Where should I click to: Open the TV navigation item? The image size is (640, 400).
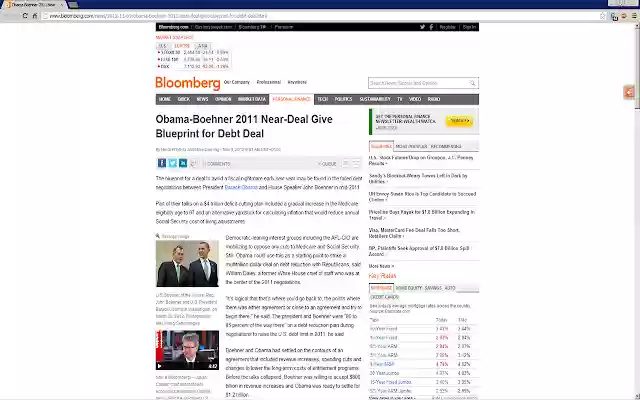400,99
